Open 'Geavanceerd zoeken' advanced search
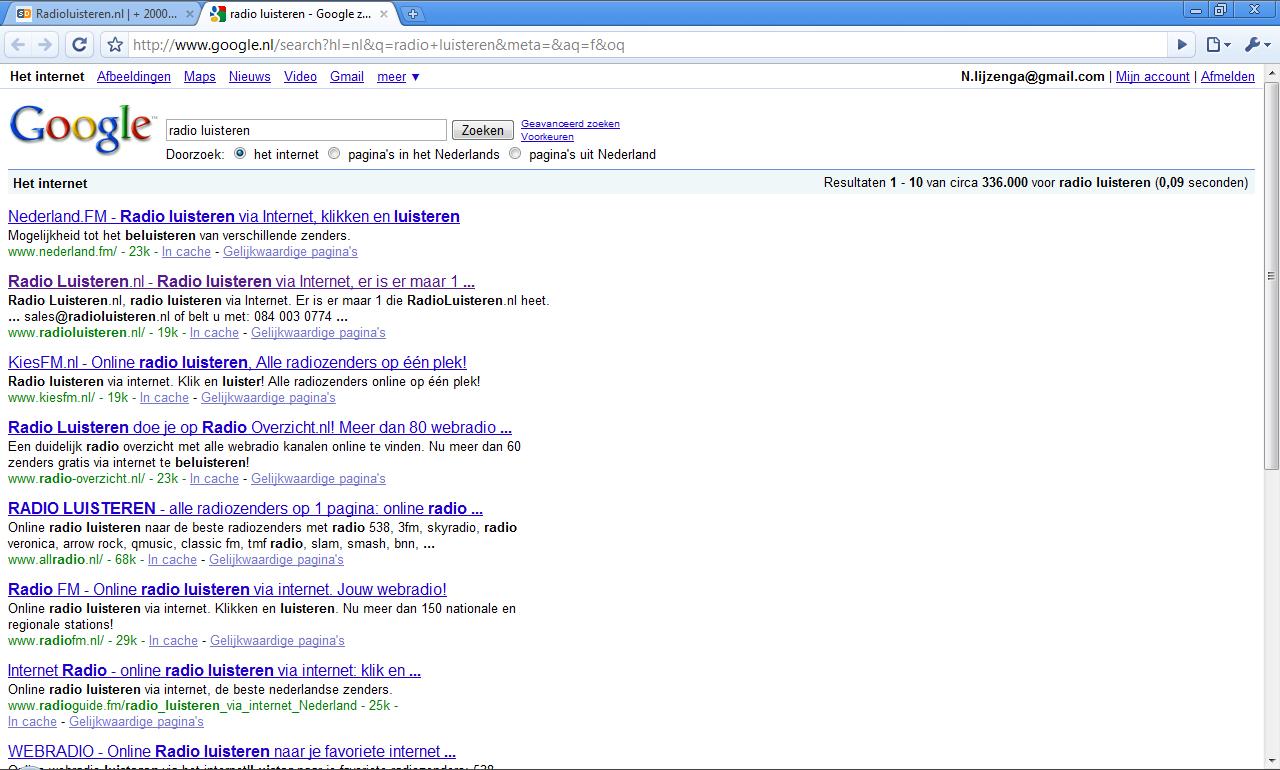The height and width of the screenshot is (770, 1280). (570, 124)
